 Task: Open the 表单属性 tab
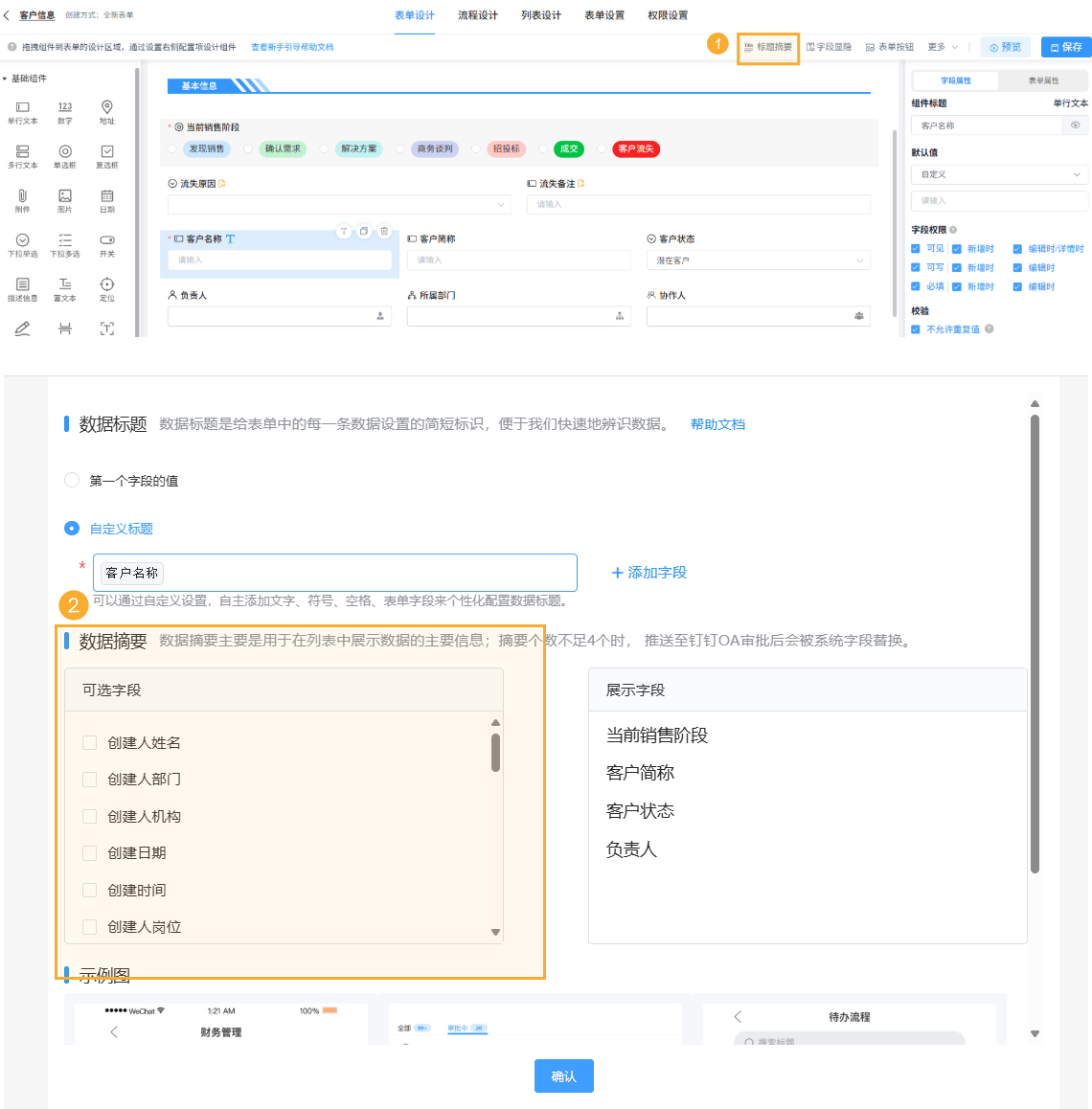[1042, 80]
